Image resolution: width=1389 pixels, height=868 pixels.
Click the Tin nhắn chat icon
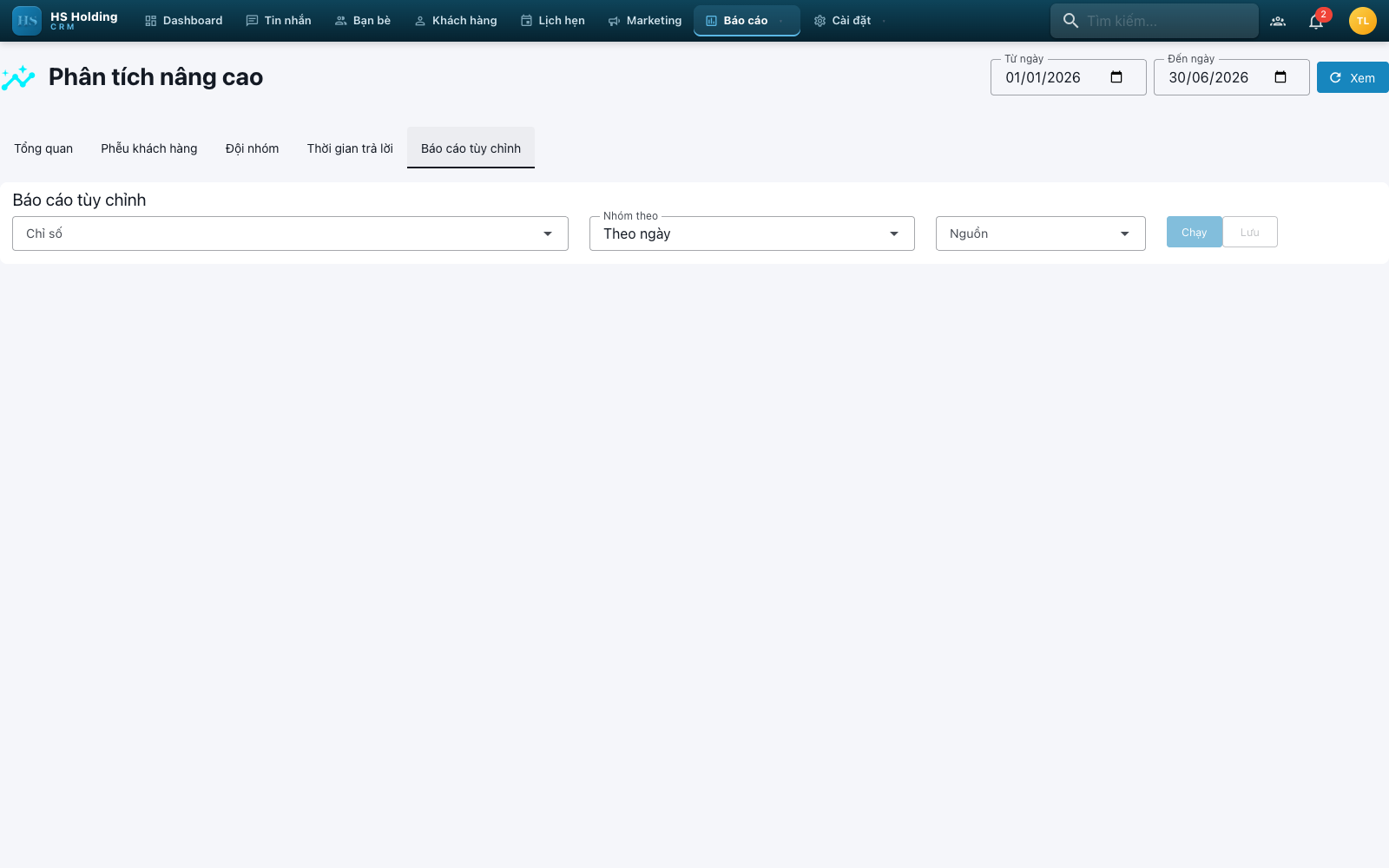click(x=252, y=21)
